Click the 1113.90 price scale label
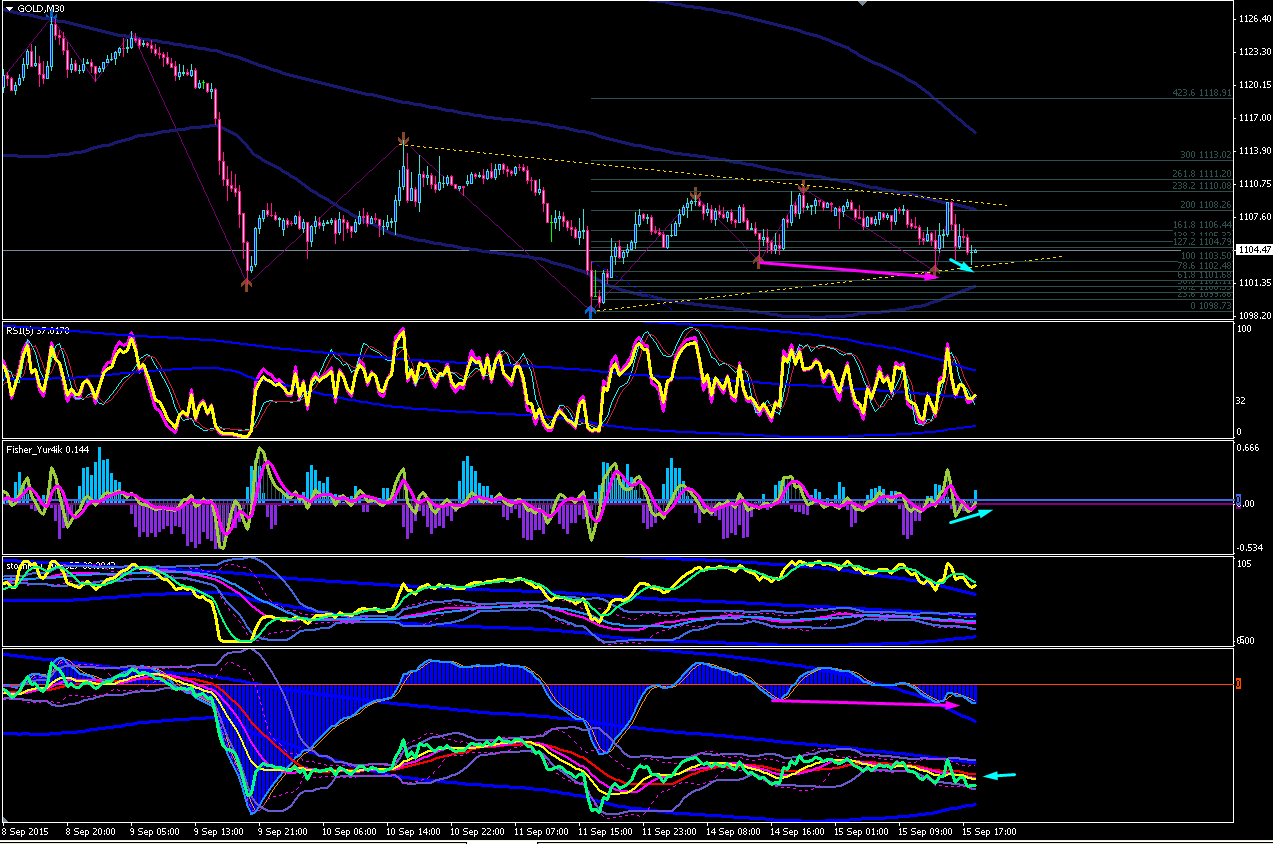 click(x=1253, y=151)
